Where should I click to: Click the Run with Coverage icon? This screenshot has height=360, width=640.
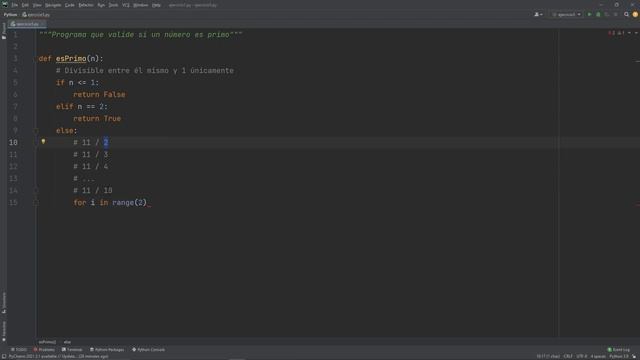pyautogui.click(x=607, y=14)
